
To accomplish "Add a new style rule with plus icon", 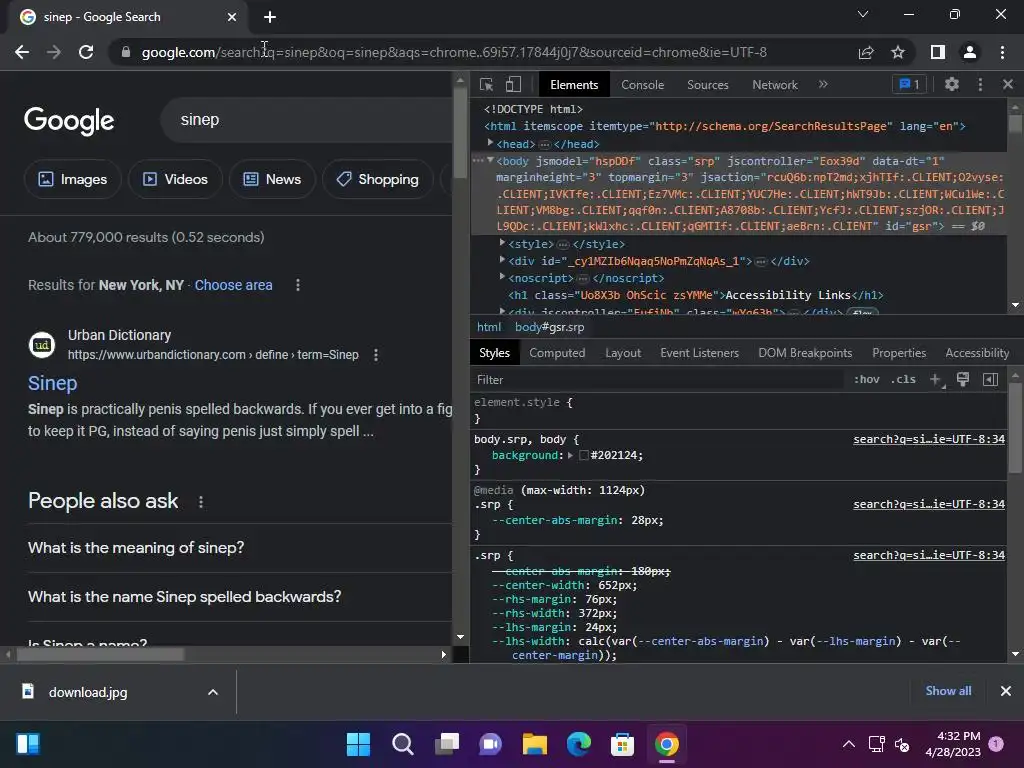I will click(936, 379).
